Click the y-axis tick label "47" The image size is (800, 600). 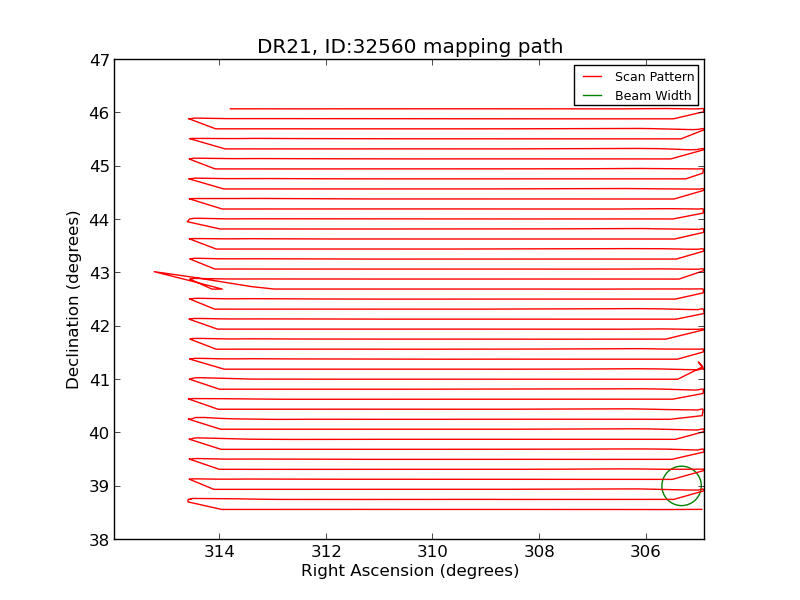click(x=99, y=60)
